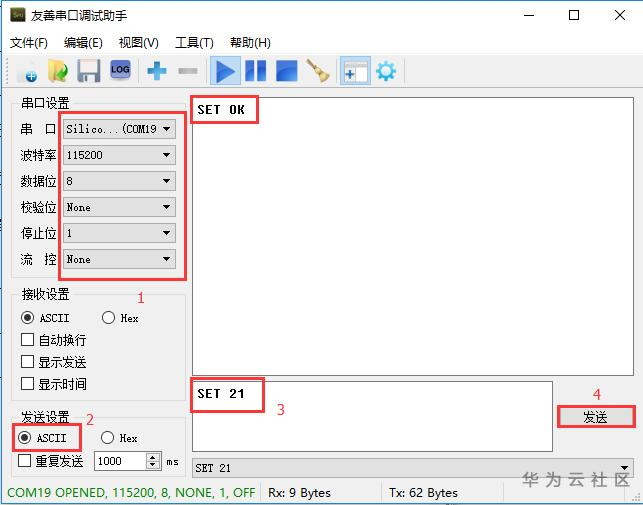Open the 文件(F) menu
Image resolution: width=643 pixels, height=505 pixels.
29,43
